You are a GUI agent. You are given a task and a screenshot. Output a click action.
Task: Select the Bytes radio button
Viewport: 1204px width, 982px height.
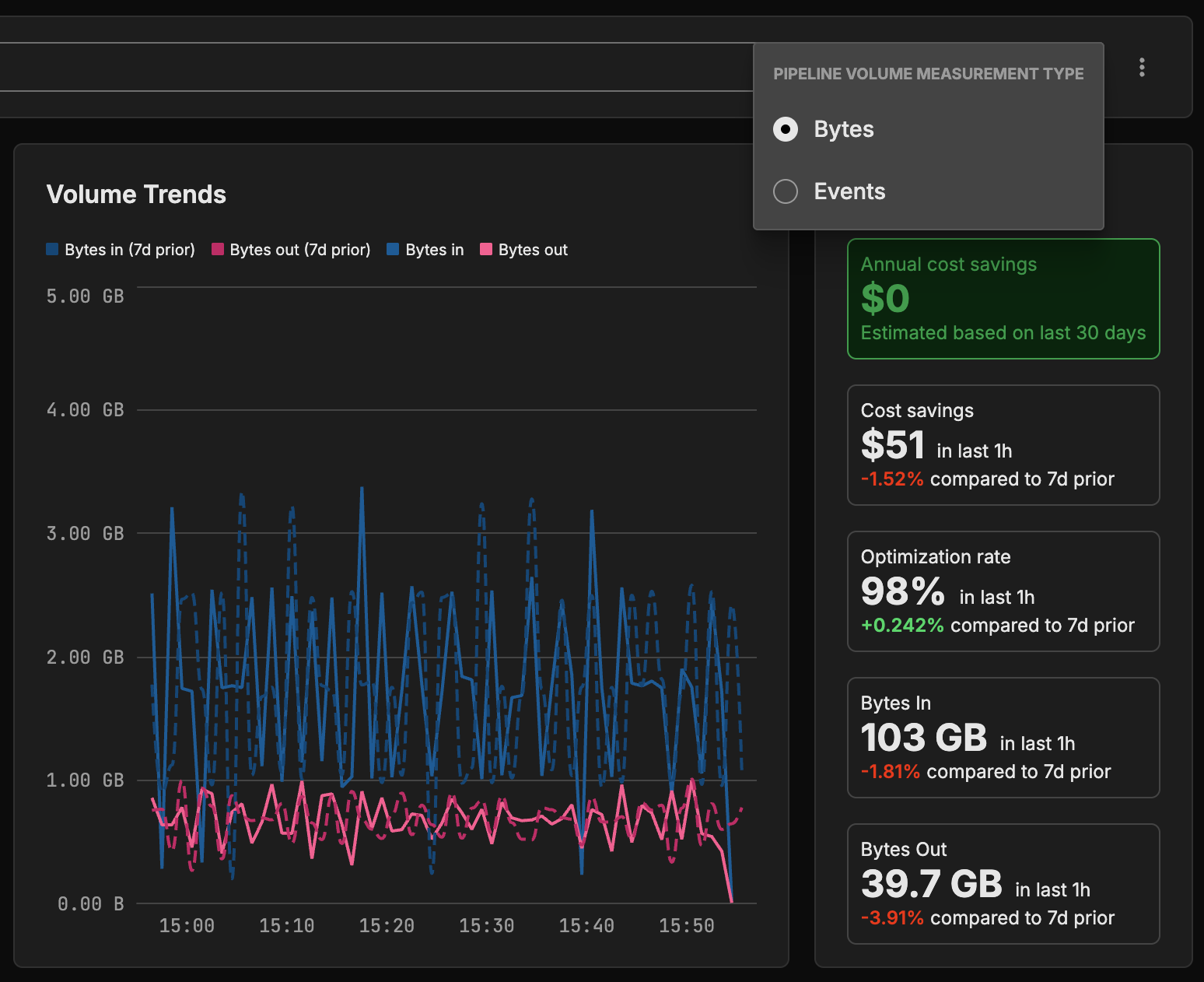(x=786, y=129)
